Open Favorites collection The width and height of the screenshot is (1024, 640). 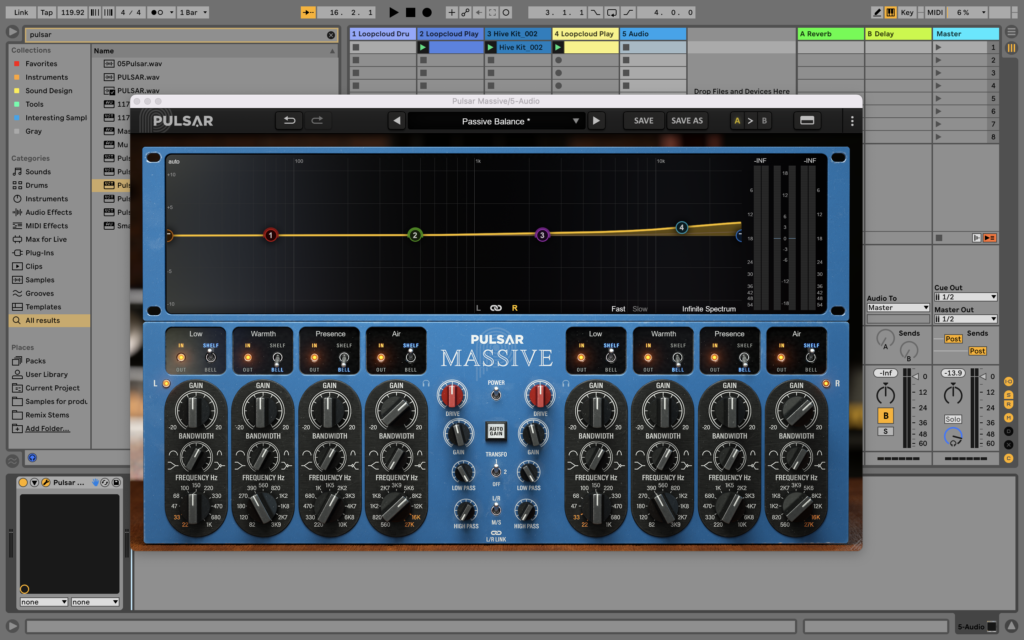[41, 64]
